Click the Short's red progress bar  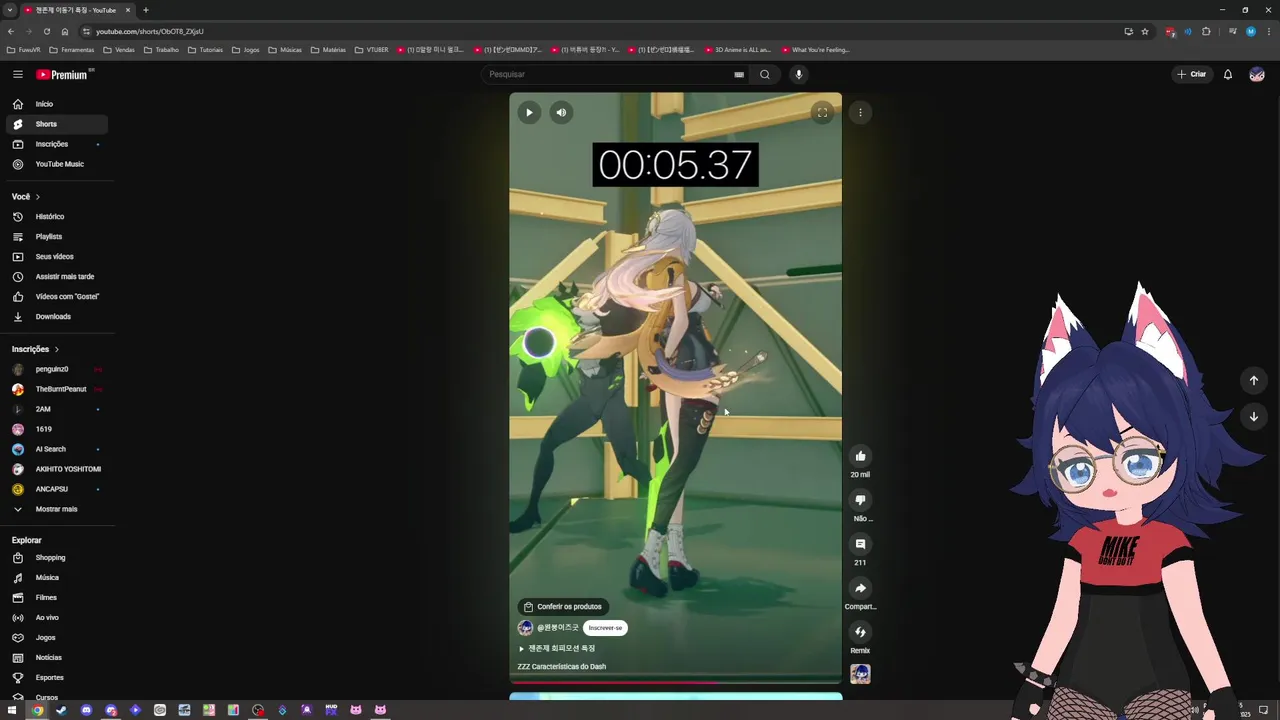[x=675, y=683]
